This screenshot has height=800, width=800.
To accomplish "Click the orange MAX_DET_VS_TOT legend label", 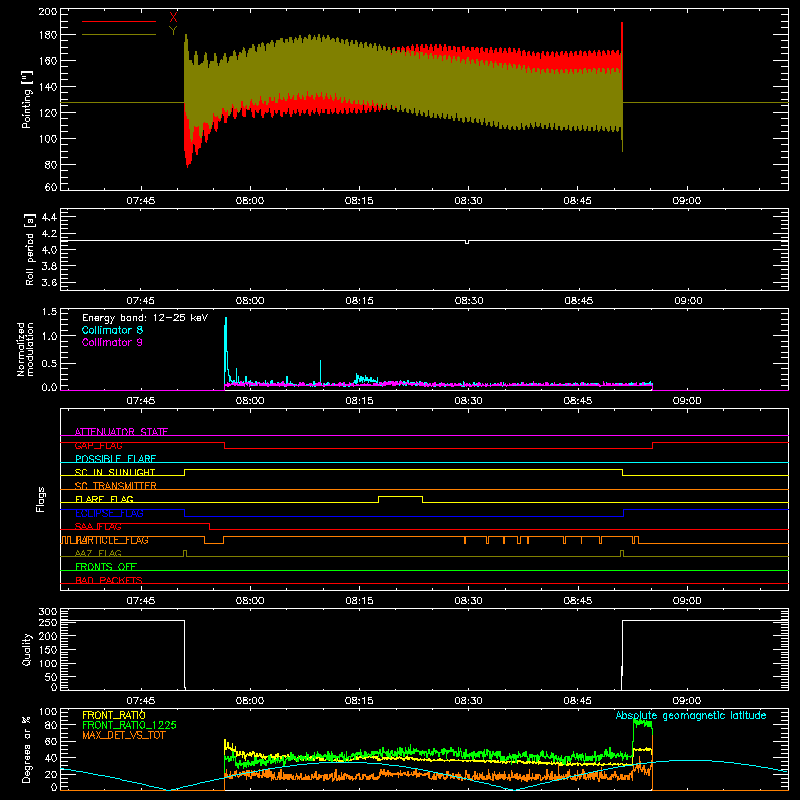I will click(124, 735).
